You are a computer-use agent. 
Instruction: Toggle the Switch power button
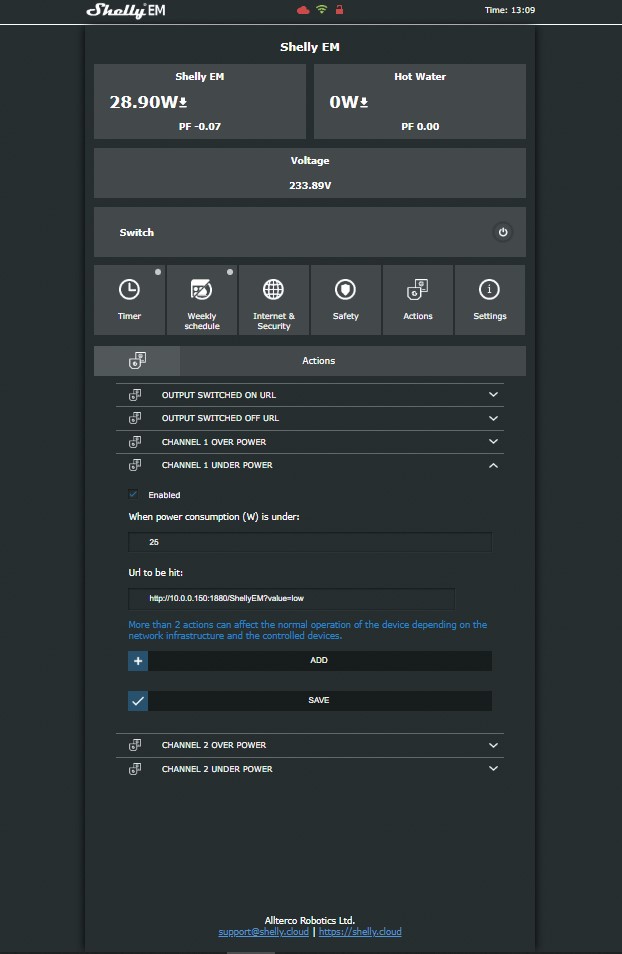pyautogui.click(x=503, y=232)
